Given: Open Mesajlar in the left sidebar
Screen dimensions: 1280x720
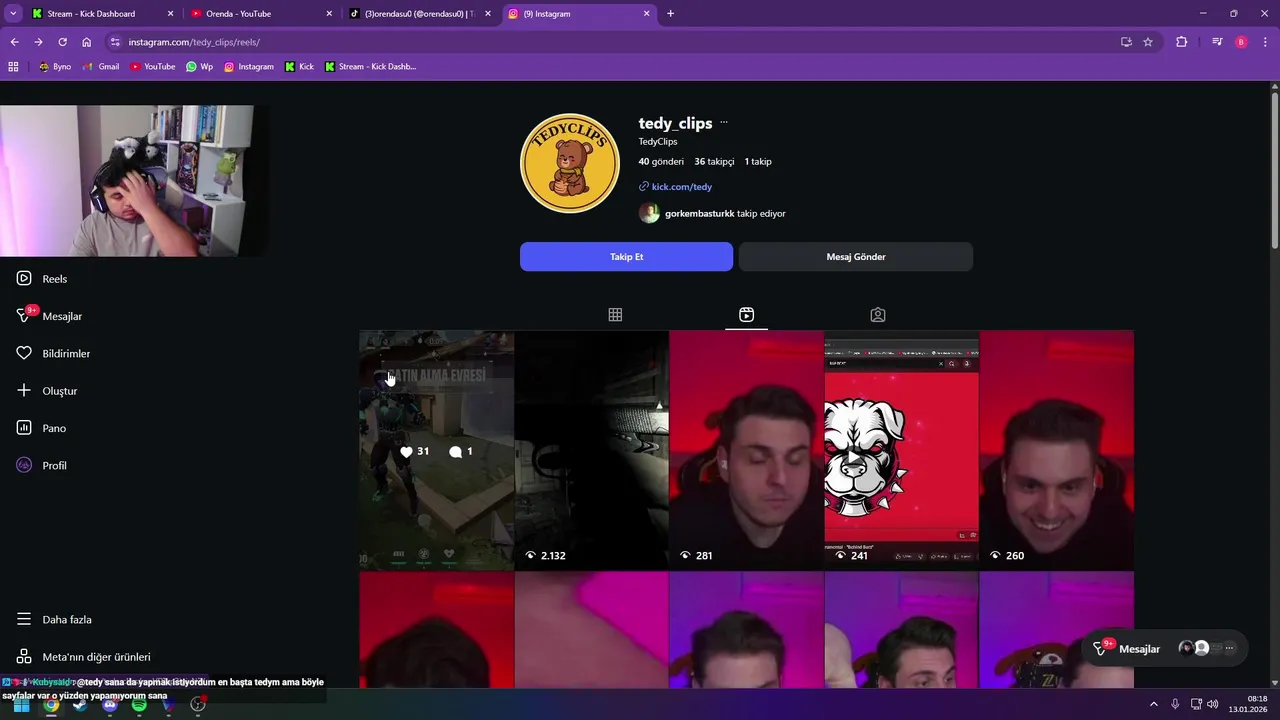Looking at the screenshot, I should coord(48,316).
